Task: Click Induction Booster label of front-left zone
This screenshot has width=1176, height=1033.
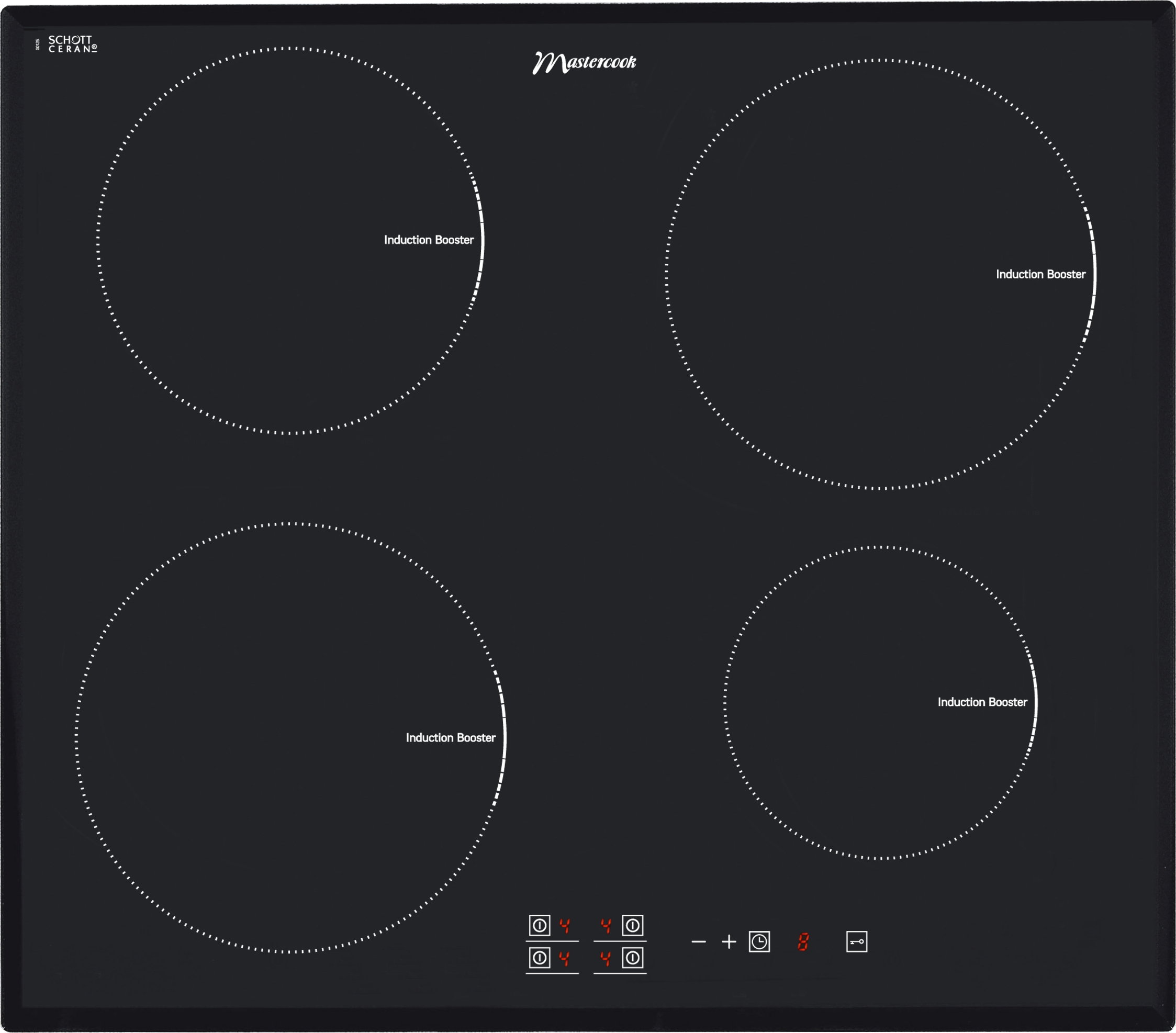Action: click(x=451, y=738)
